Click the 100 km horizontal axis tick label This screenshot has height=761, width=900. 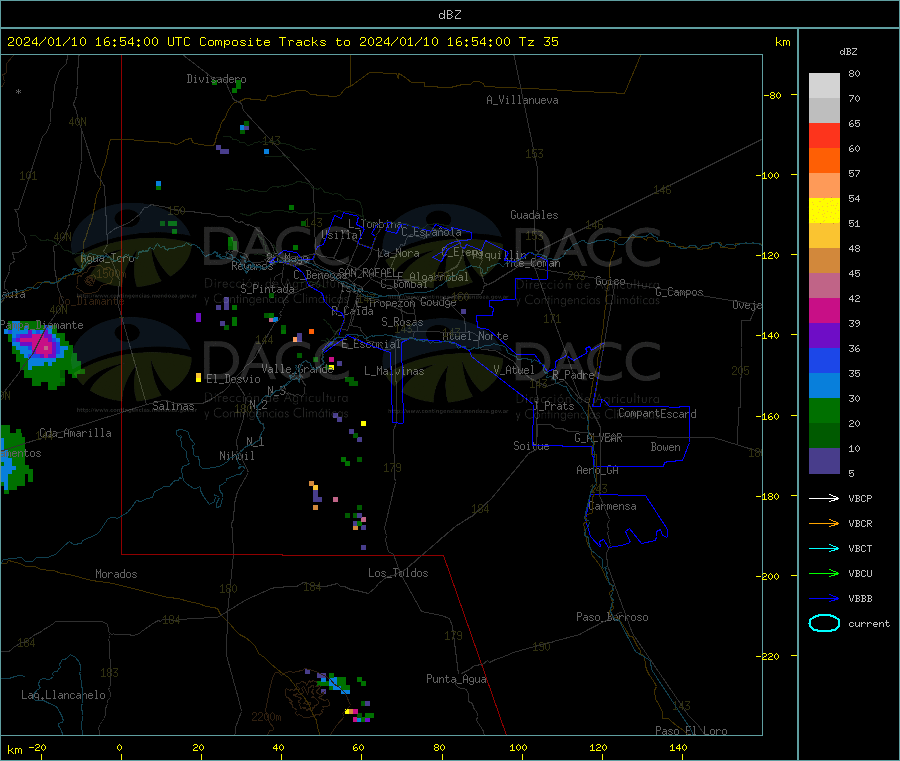pyautogui.click(x=518, y=747)
